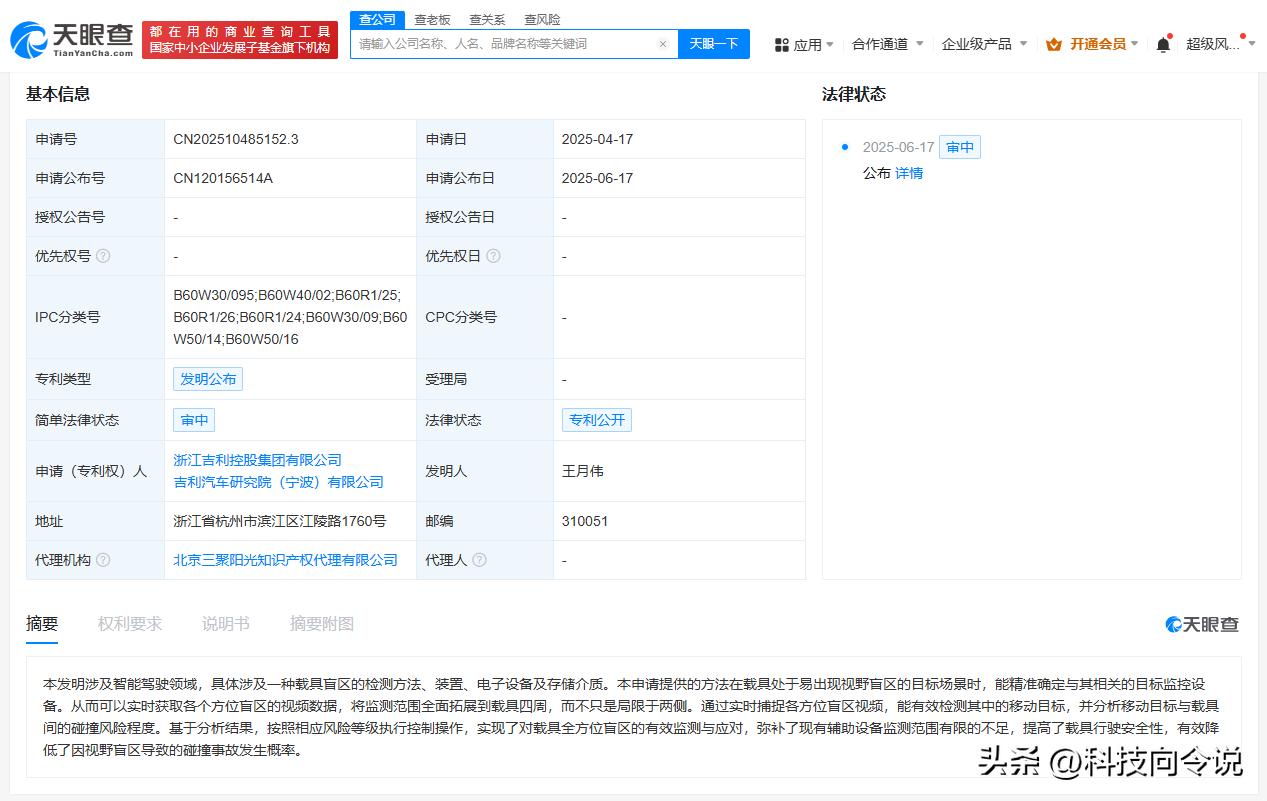
Task: Click the 2025-06-17 date in legal timeline
Action: [898, 147]
